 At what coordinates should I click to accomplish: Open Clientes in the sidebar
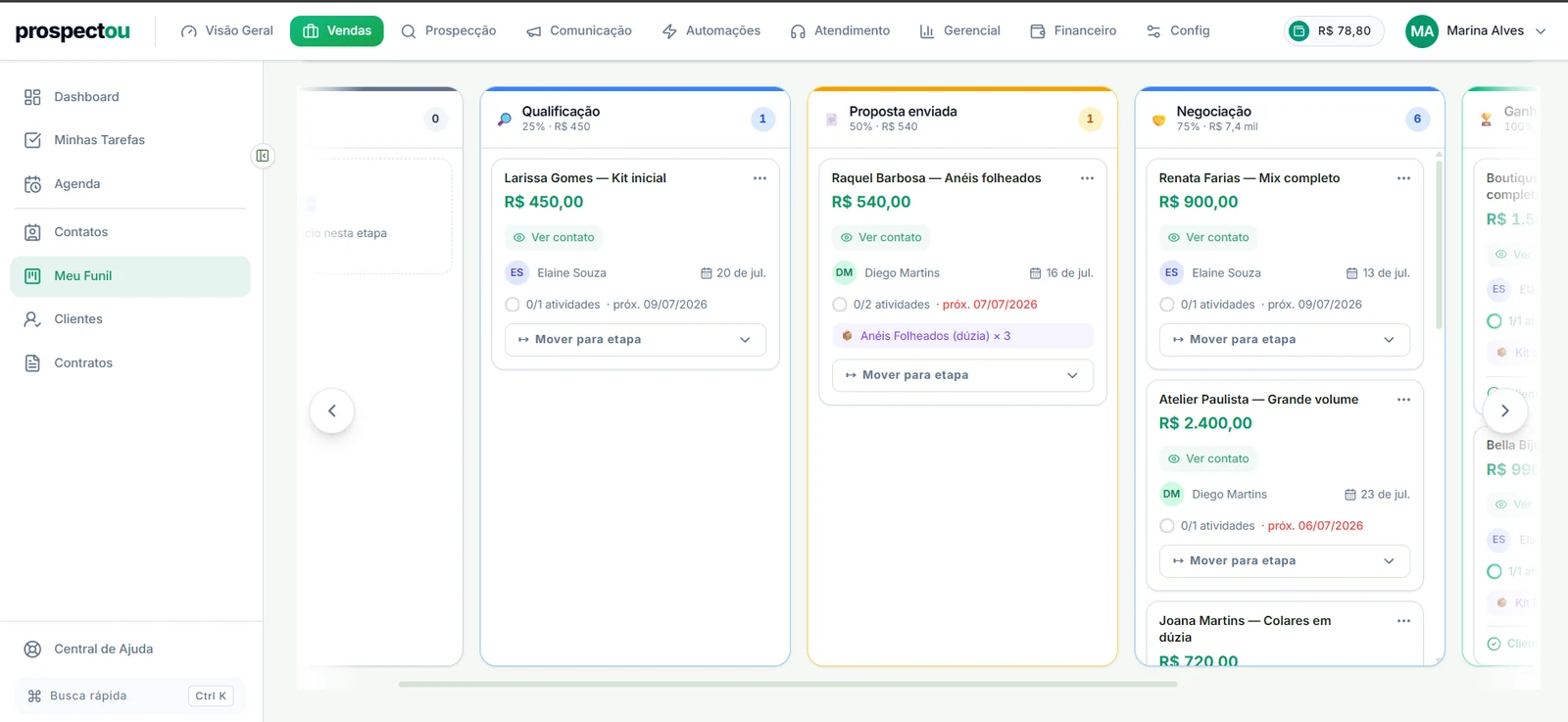point(130,319)
